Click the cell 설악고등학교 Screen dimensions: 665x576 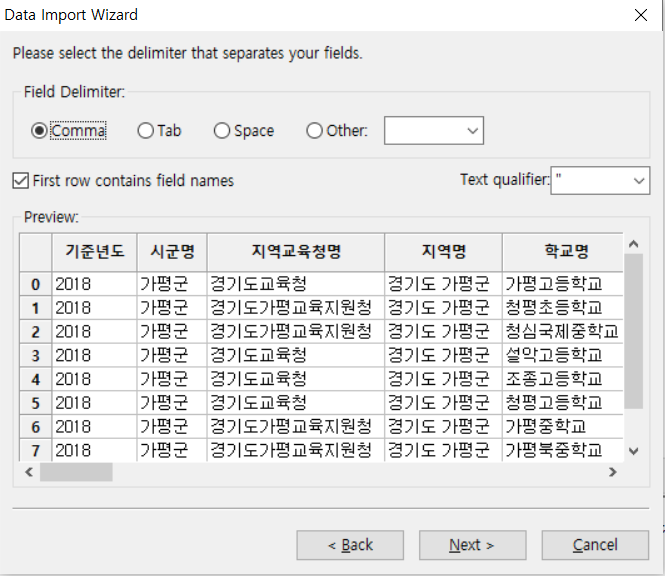(563, 355)
